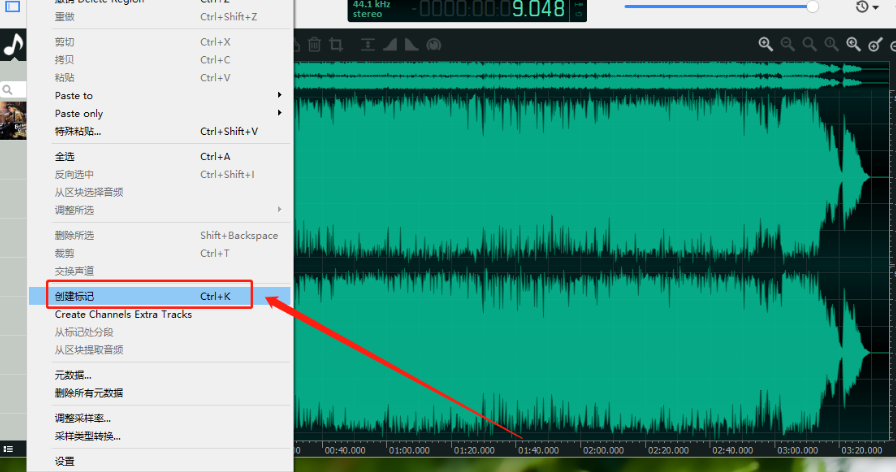Click the trash delete icon in toolbar
The height and width of the screenshot is (472, 896).
click(x=314, y=45)
